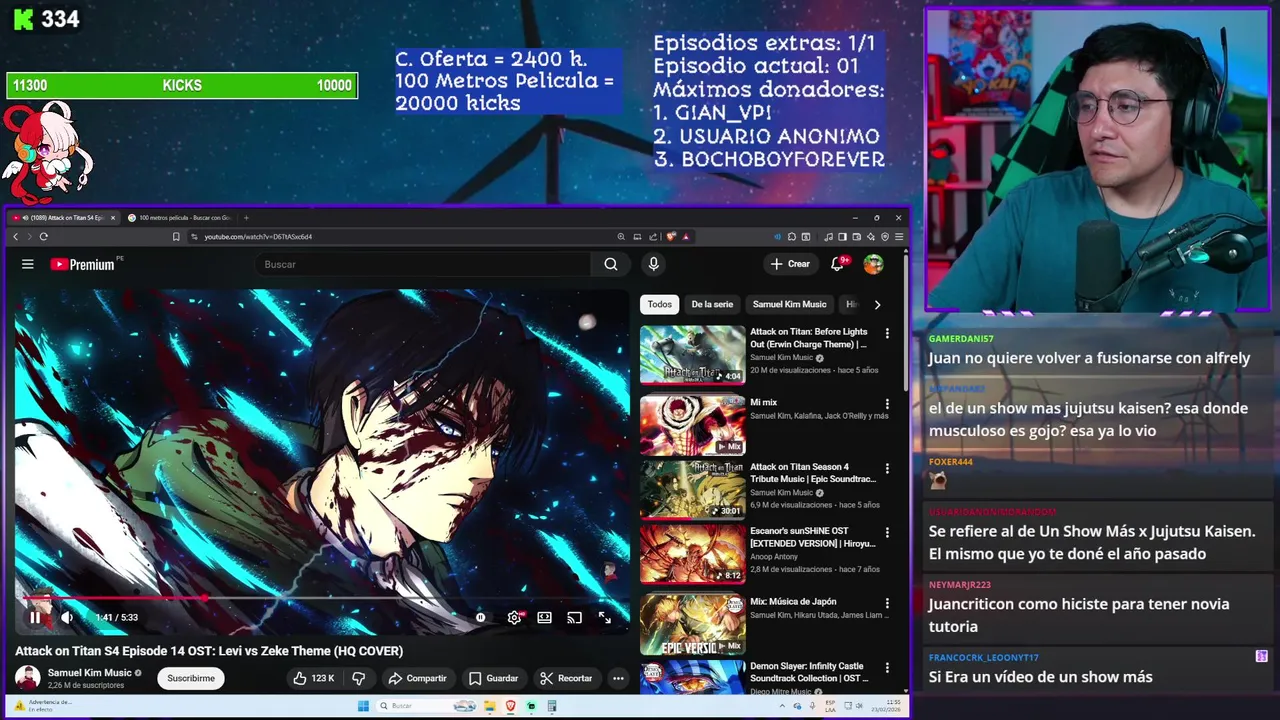Click the Kick logo in stream overlay
This screenshot has width=1280, height=720.
(x=23, y=19)
